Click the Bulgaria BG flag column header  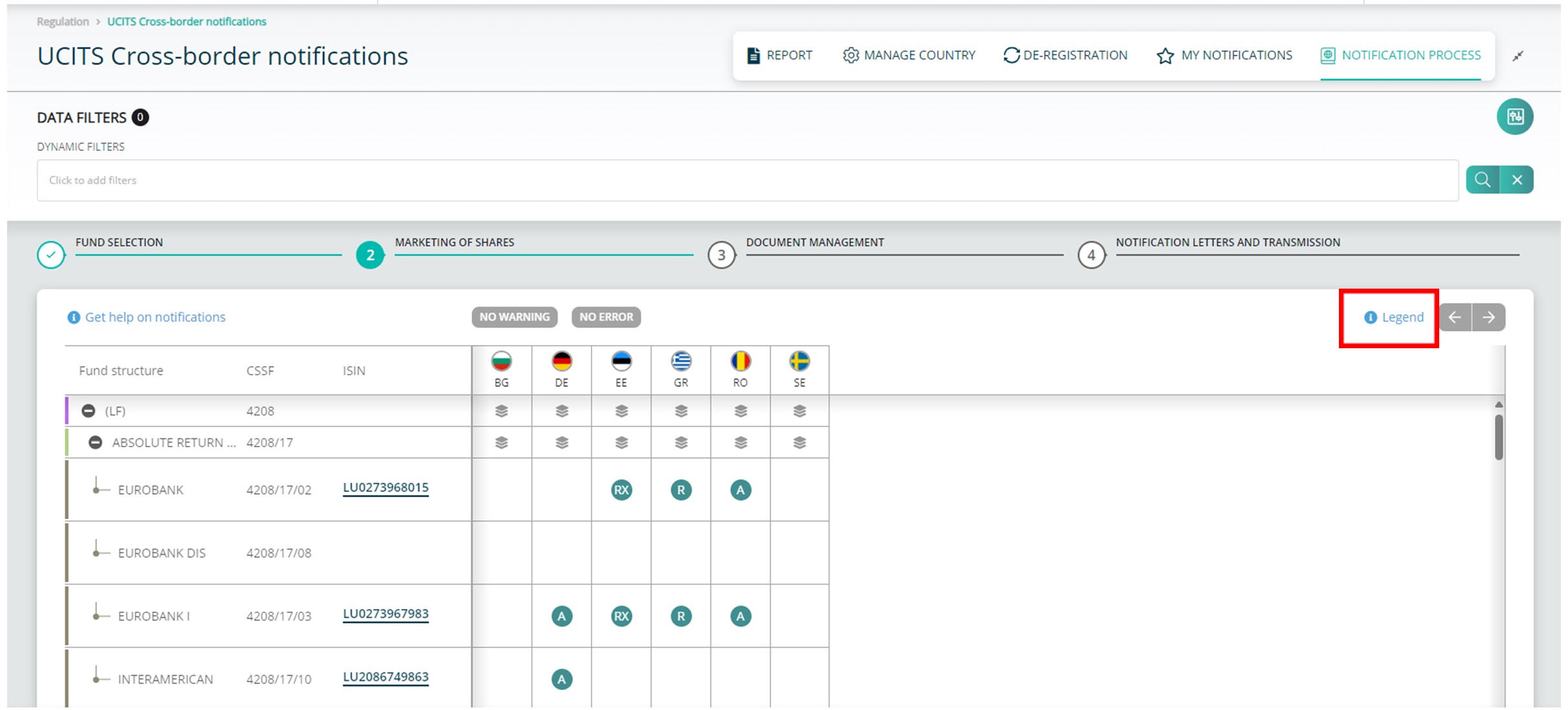pos(502,370)
